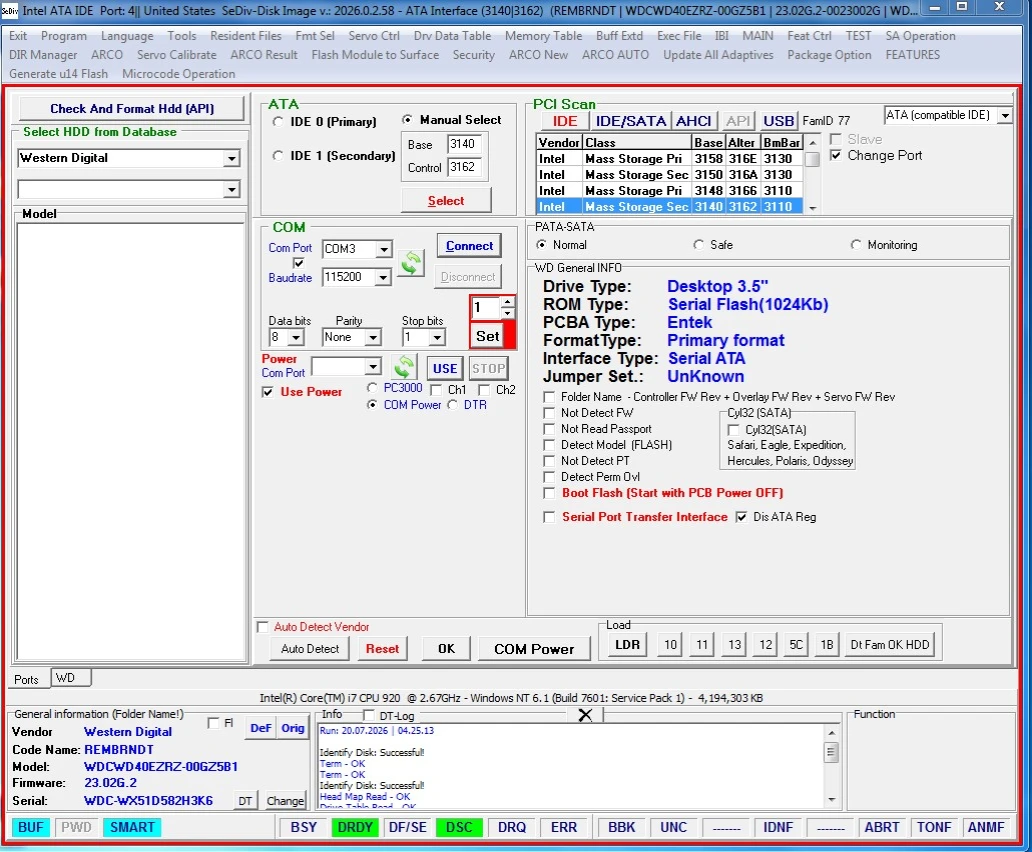Select IDE 1 (Secondary) radio button
The width and height of the screenshot is (1032, 852).
click(278, 156)
